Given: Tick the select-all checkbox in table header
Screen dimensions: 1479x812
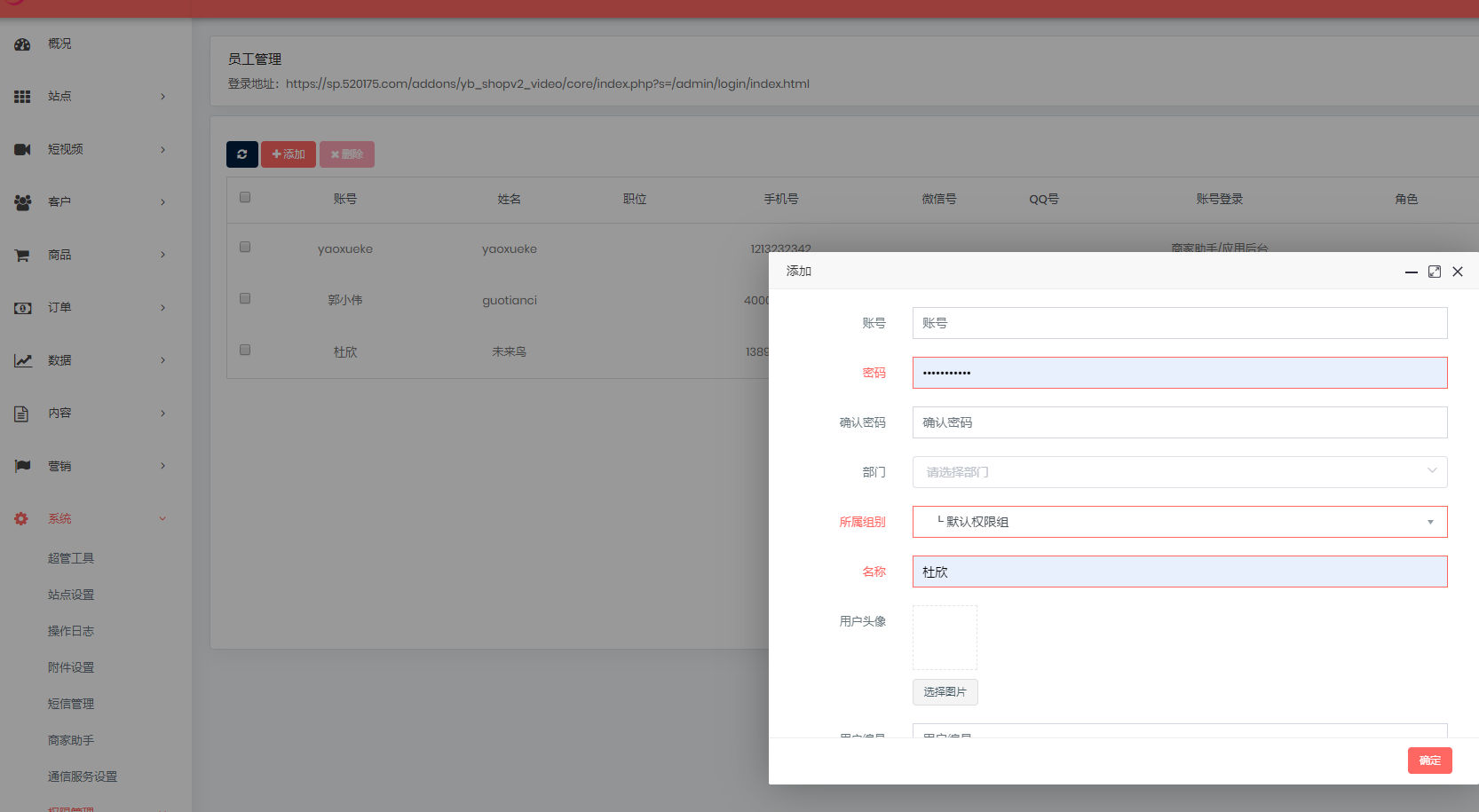Looking at the screenshot, I should click(x=245, y=197).
